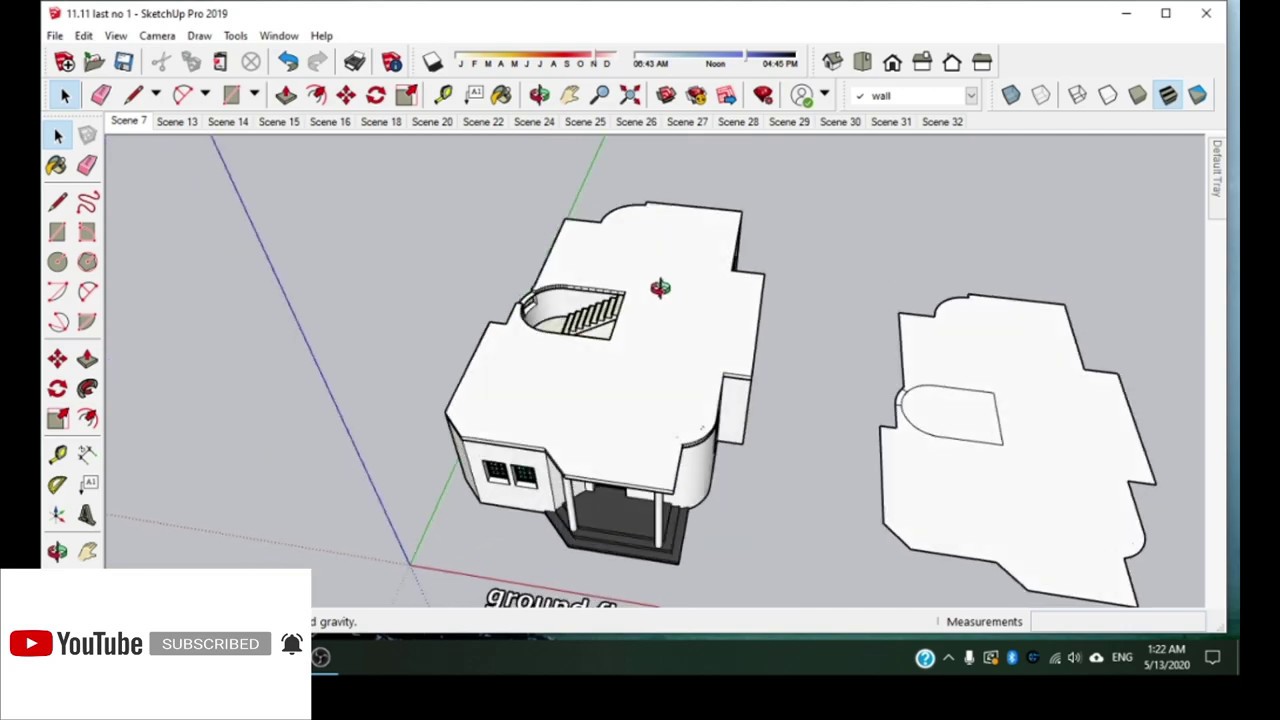The width and height of the screenshot is (1280, 720).
Task: Undo the last action
Action: [x=288, y=62]
